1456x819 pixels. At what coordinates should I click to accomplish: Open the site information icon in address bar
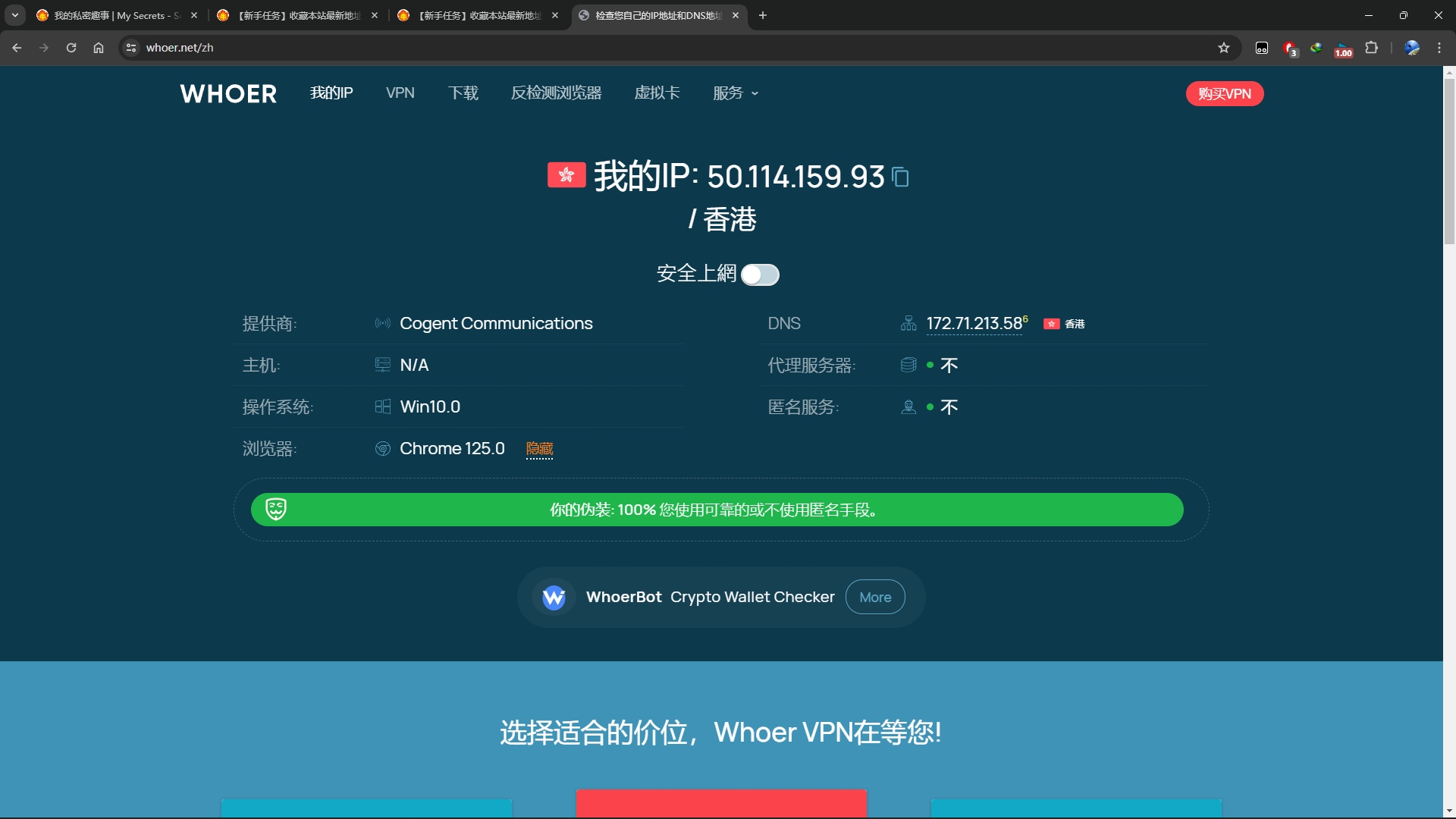131,48
